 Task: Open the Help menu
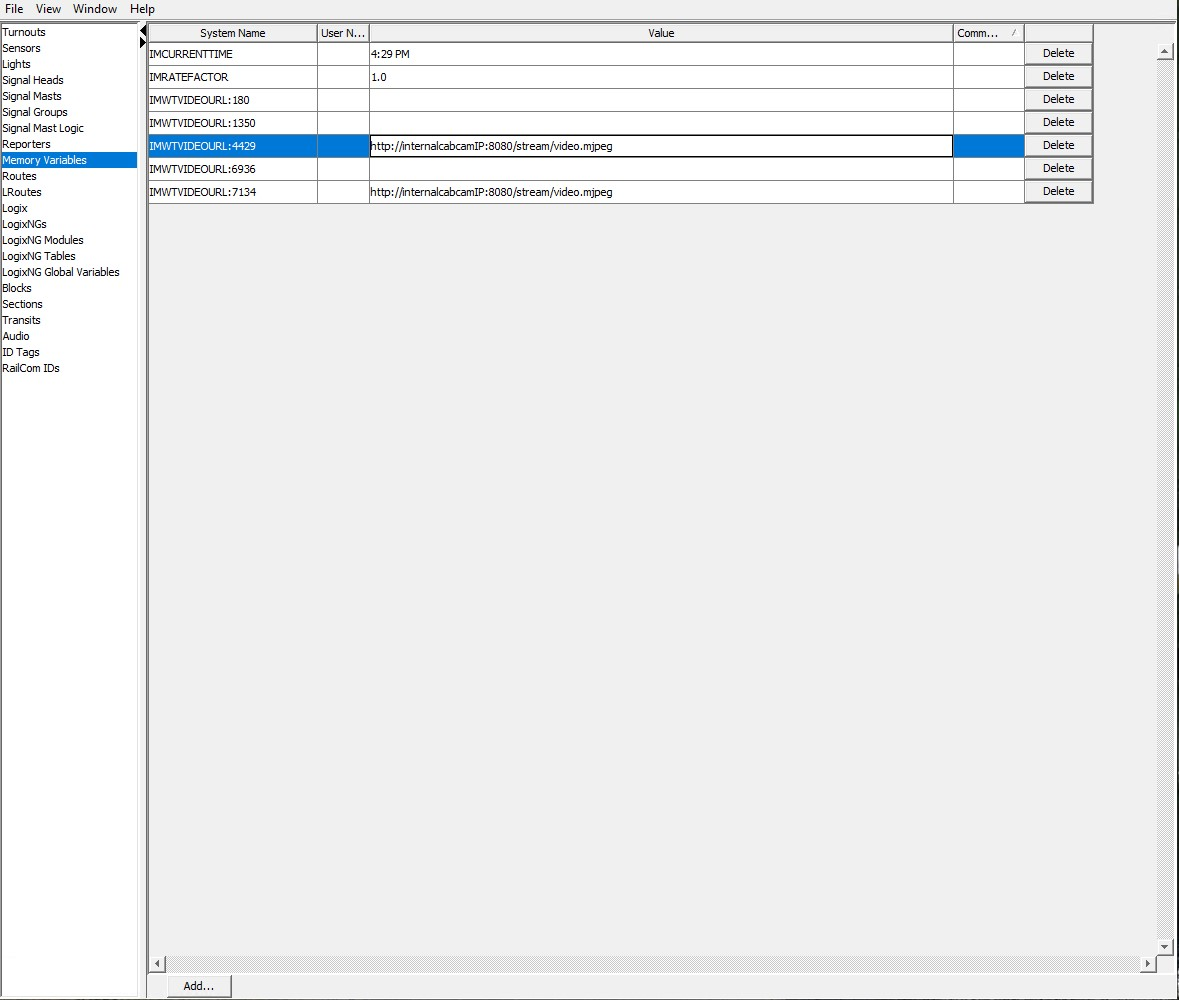click(x=142, y=8)
